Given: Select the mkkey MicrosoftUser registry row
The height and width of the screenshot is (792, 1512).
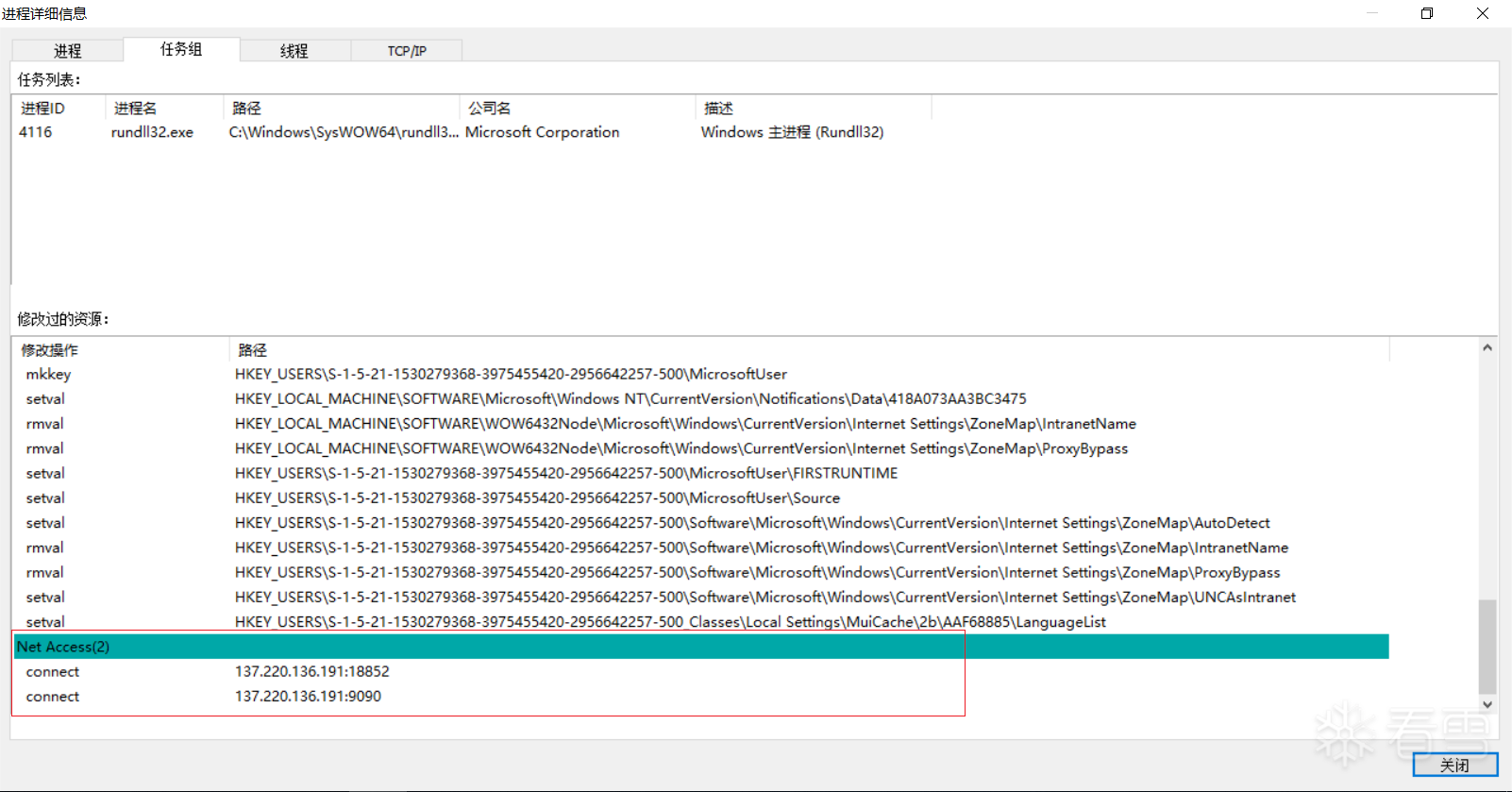Looking at the screenshot, I should click(510, 375).
